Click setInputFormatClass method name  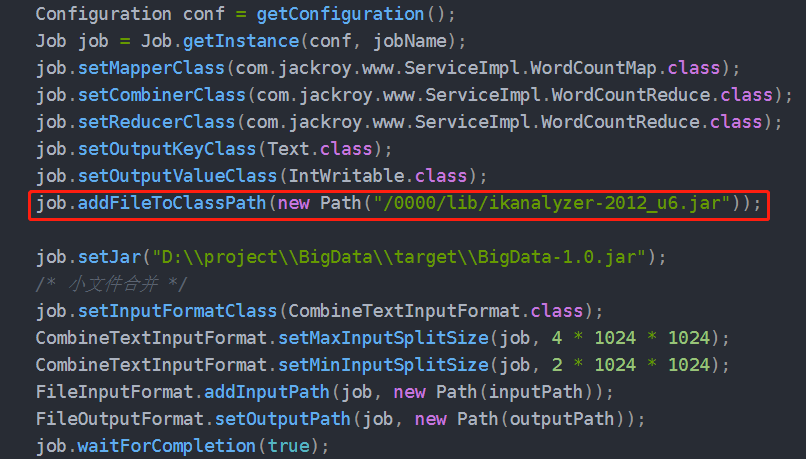(x=177, y=311)
